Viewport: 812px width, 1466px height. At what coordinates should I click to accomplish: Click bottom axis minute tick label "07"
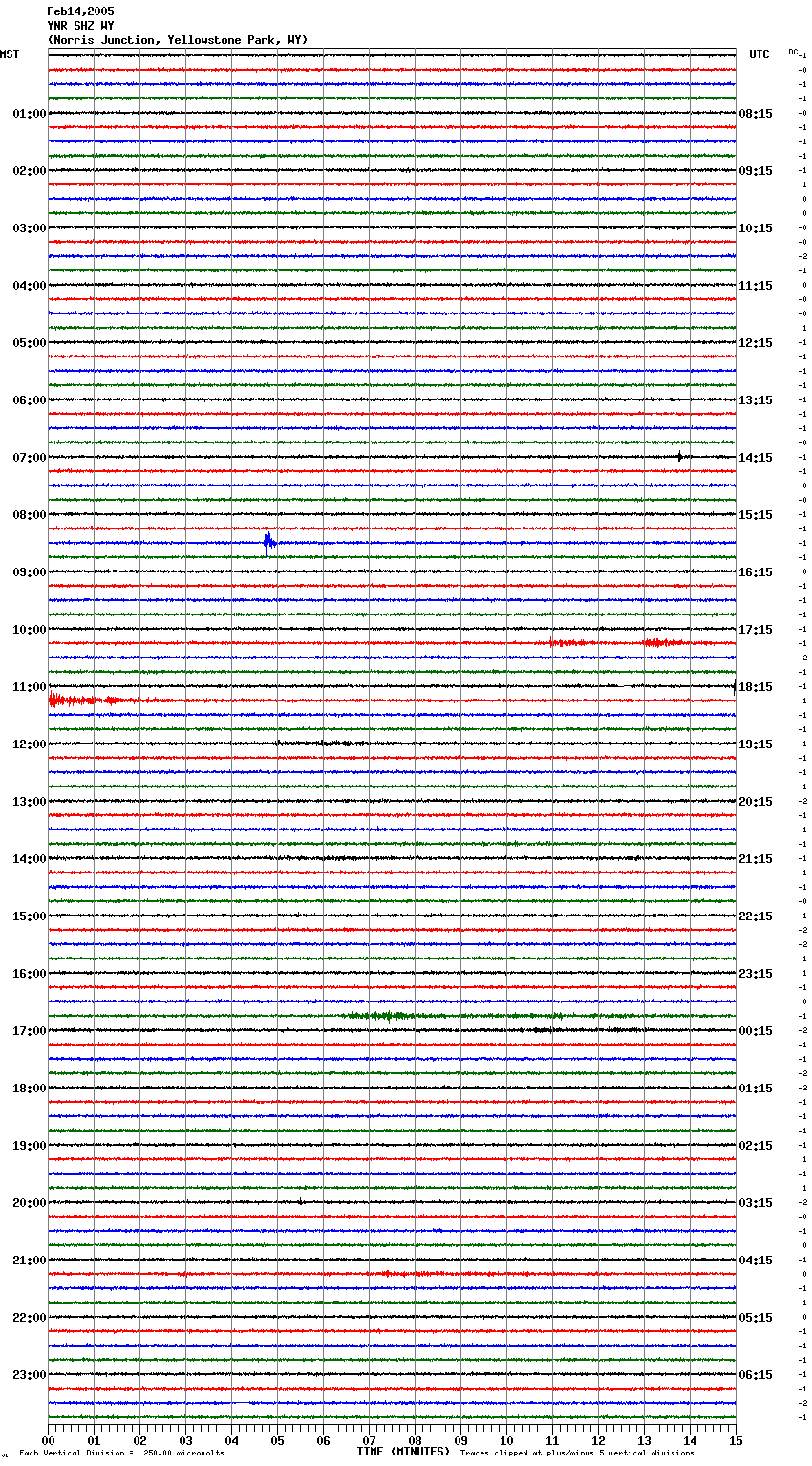click(x=369, y=1440)
